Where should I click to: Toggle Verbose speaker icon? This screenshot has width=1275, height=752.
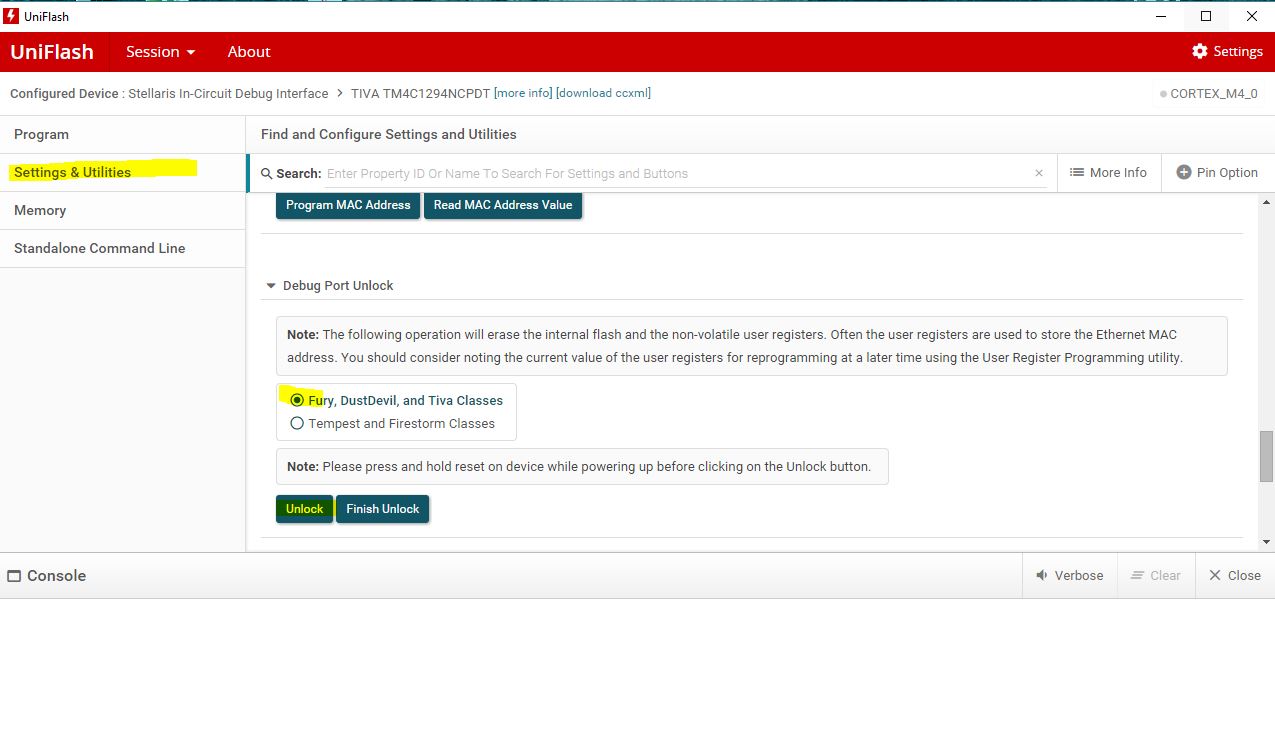point(1042,575)
